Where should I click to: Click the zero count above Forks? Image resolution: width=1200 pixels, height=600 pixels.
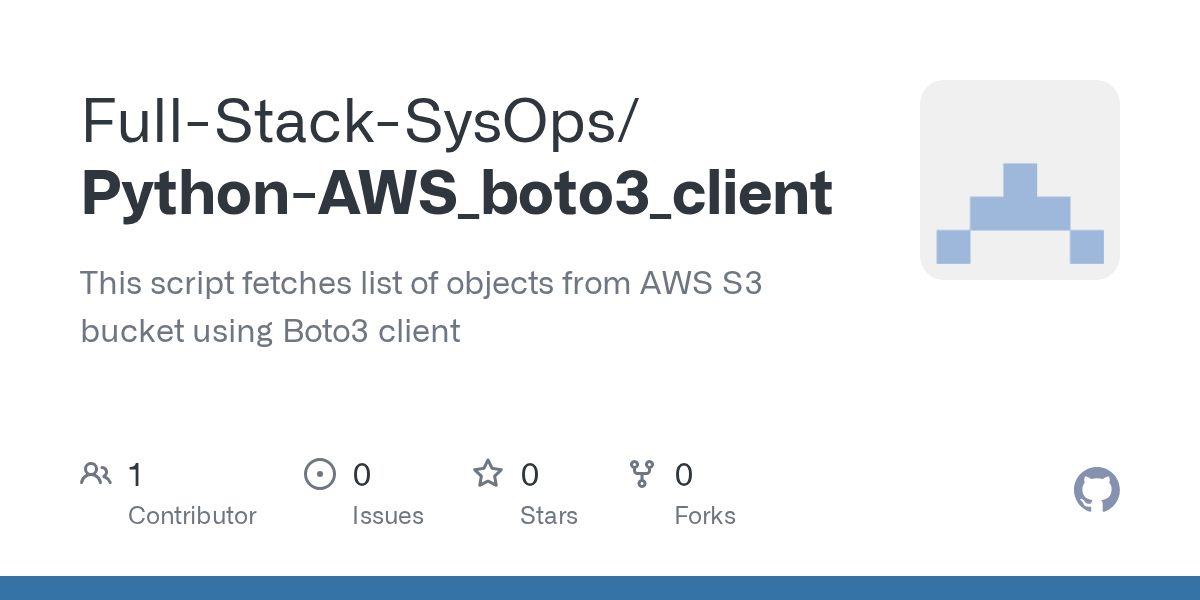[x=684, y=474]
